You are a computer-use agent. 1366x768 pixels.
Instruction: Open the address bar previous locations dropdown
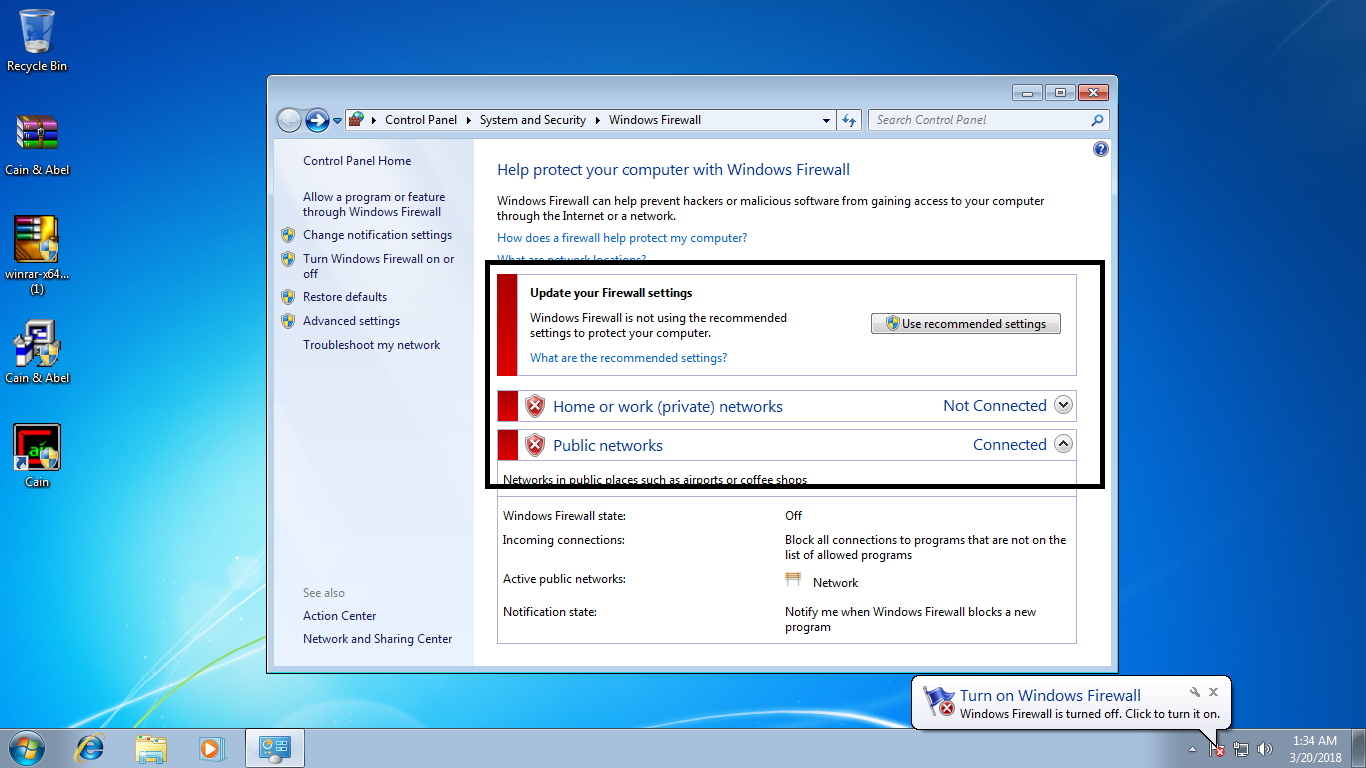[x=826, y=120]
